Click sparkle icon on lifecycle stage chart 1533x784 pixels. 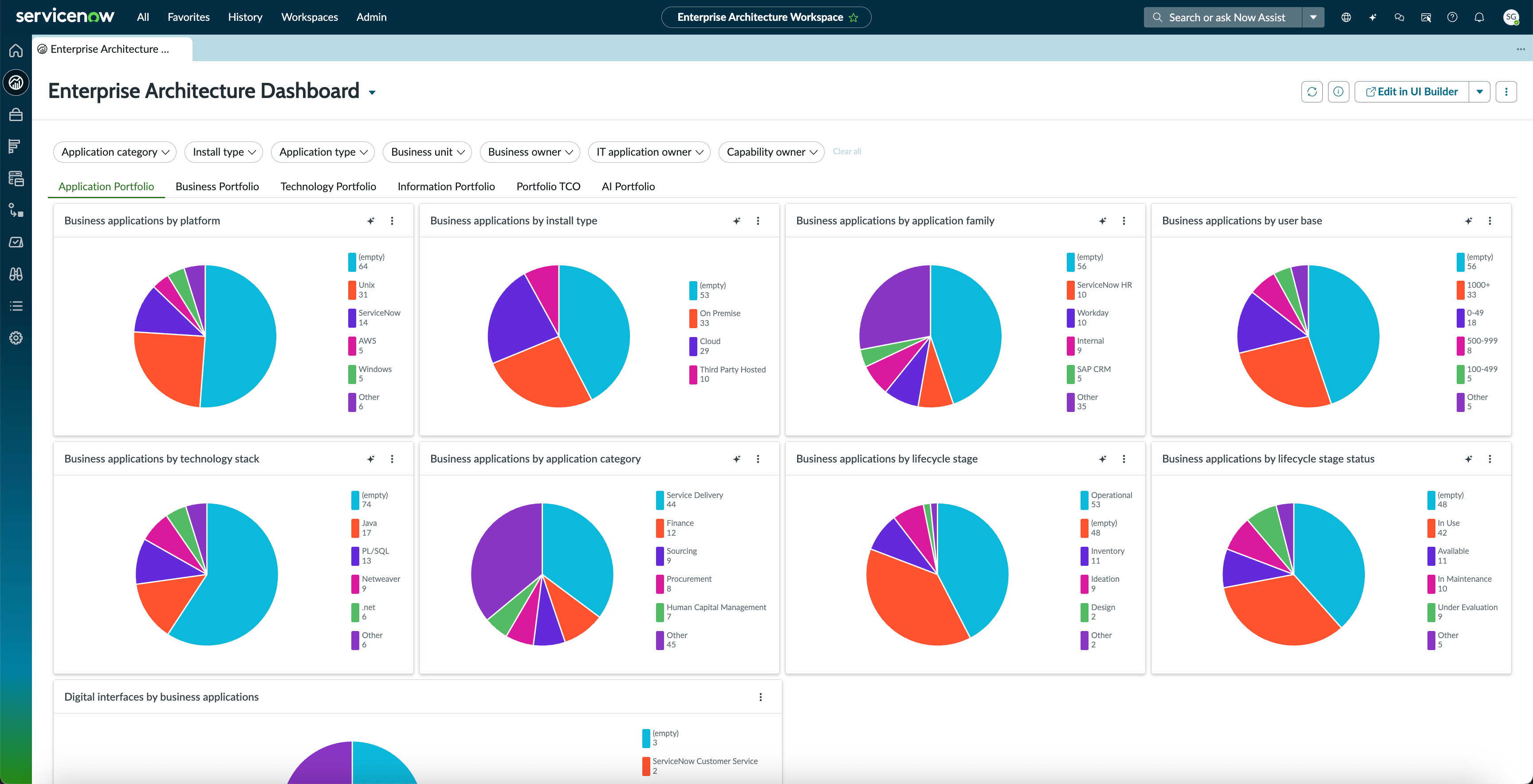[x=1103, y=459]
